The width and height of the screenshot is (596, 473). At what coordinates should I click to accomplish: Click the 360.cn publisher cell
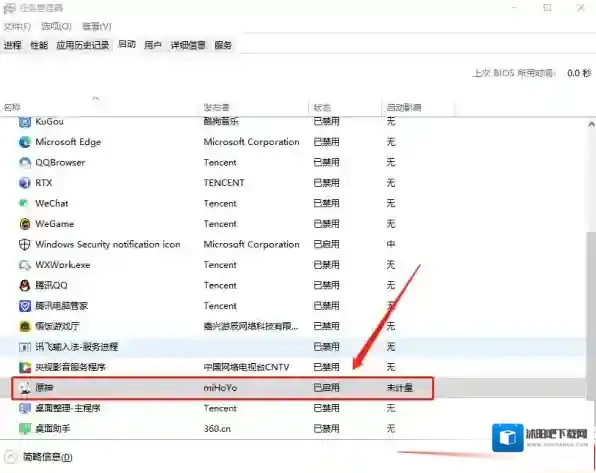(217, 429)
